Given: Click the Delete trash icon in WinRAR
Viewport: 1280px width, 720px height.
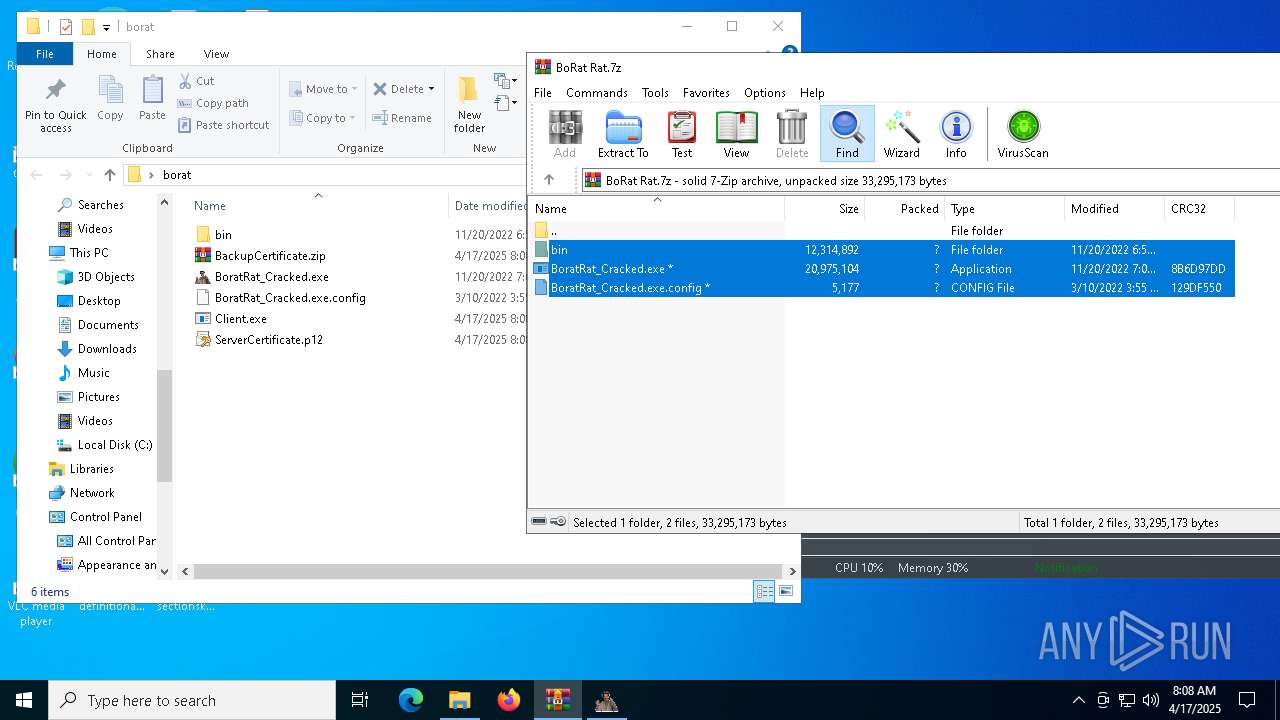Looking at the screenshot, I should (x=792, y=134).
